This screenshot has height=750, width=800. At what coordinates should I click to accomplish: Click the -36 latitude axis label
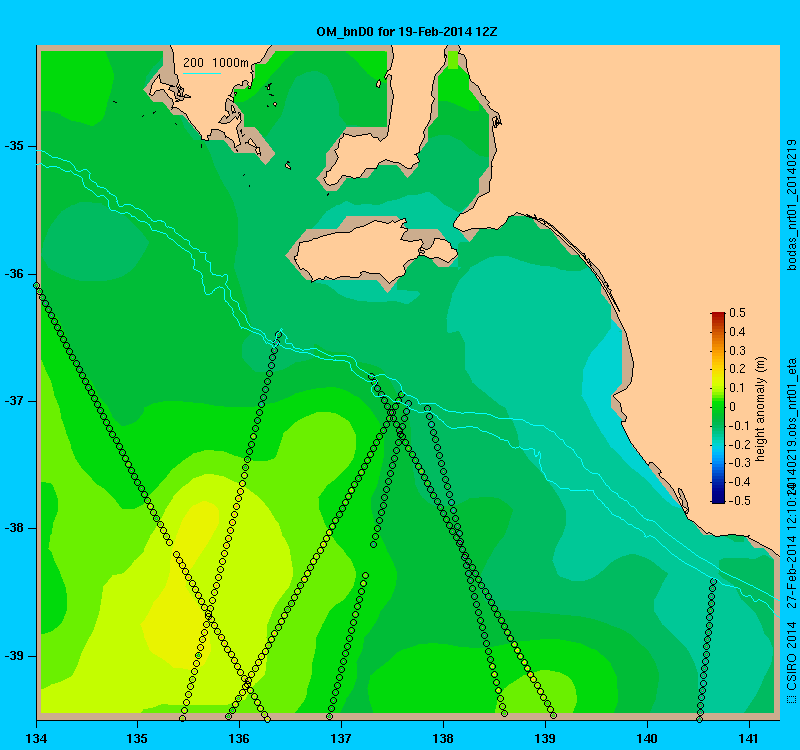click(x=14, y=274)
